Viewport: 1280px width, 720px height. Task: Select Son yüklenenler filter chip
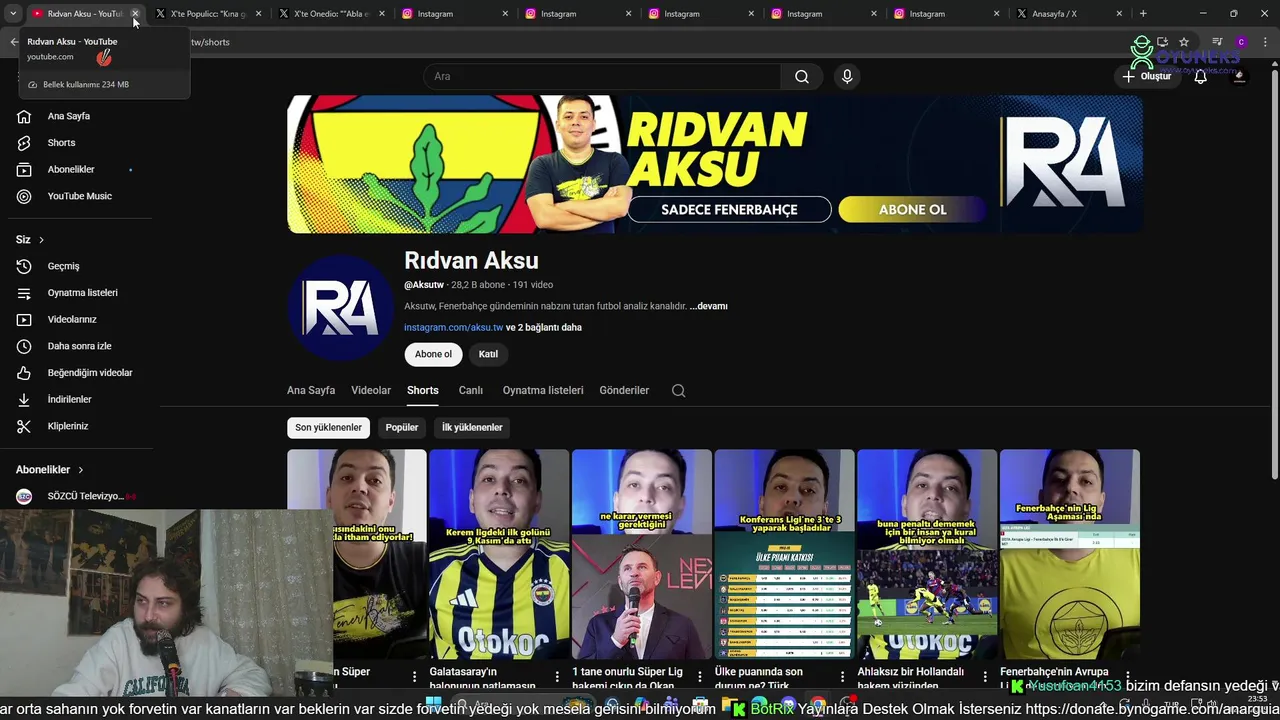pos(328,428)
